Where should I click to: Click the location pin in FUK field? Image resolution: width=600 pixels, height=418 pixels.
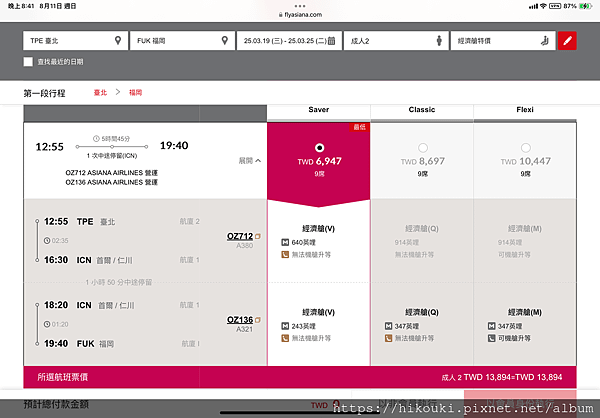(x=225, y=40)
